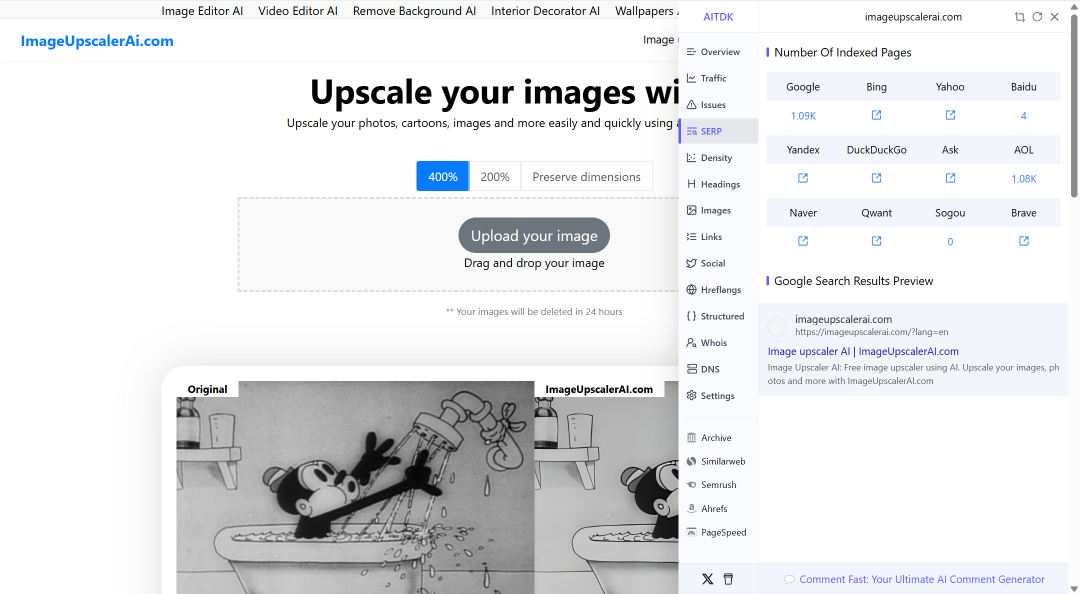This screenshot has height=594, width=1080.
Task: Open the Density section
Action: click(x=718, y=158)
